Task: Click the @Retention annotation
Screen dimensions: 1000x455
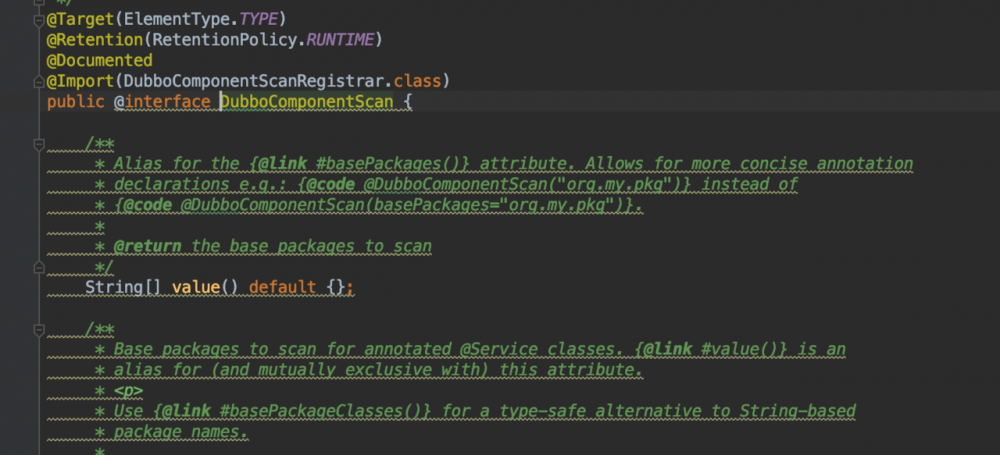Action: pos(95,40)
